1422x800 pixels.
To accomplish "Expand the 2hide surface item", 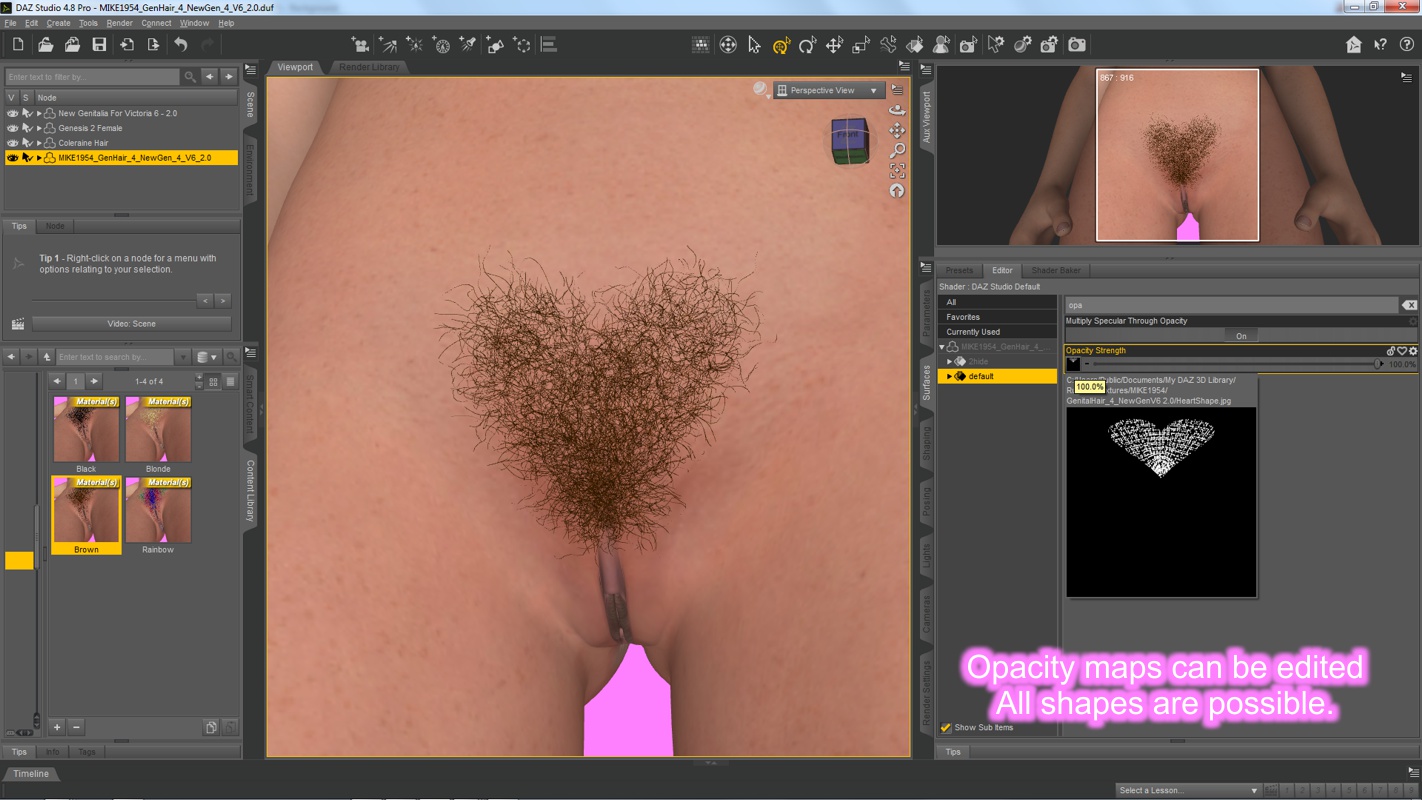I will 950,361.
